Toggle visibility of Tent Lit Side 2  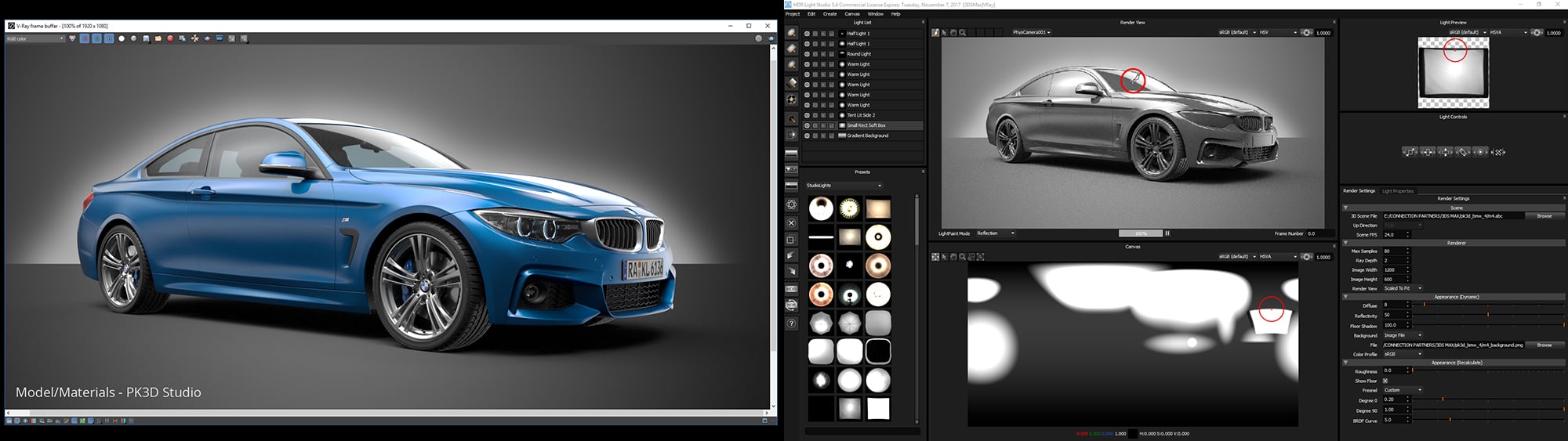coord(807,115)
